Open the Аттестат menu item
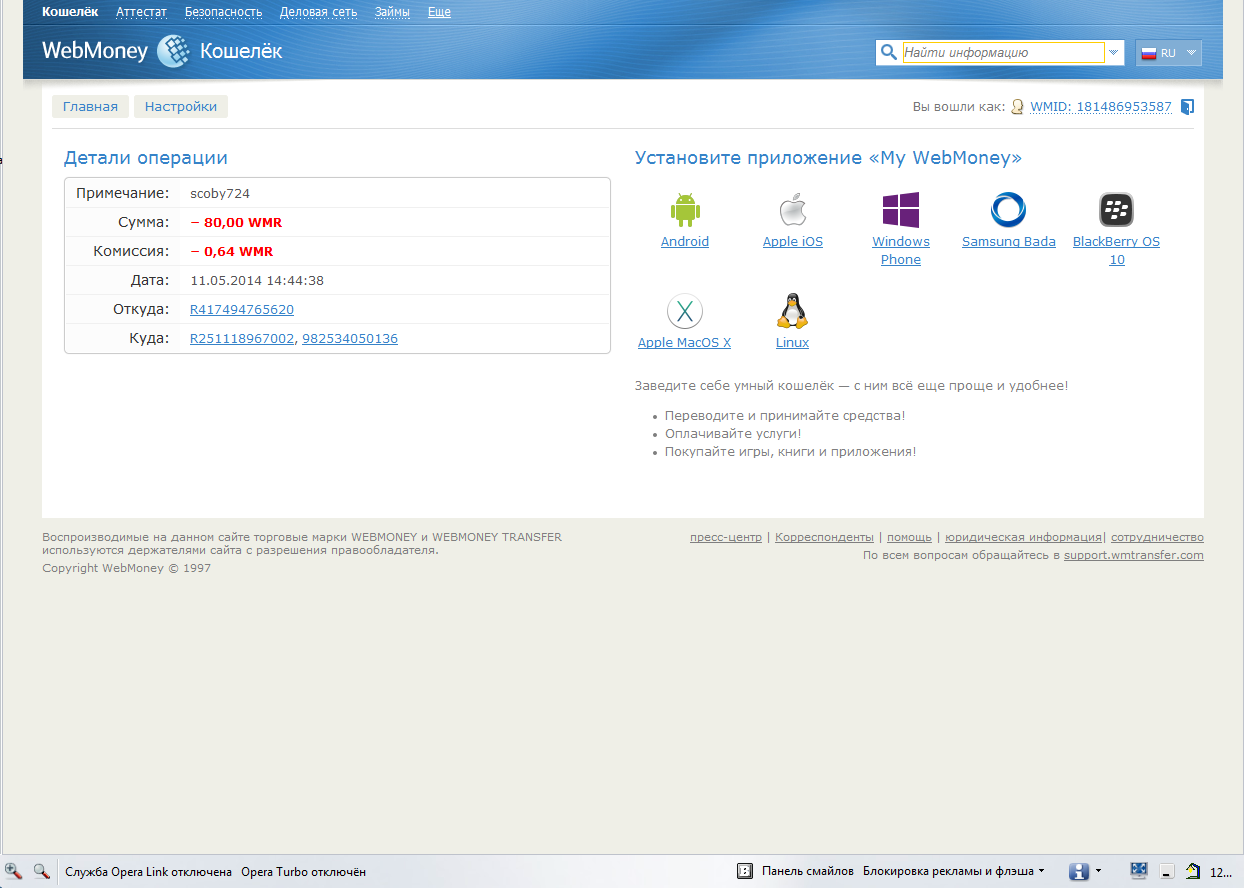 pos(142,12)
